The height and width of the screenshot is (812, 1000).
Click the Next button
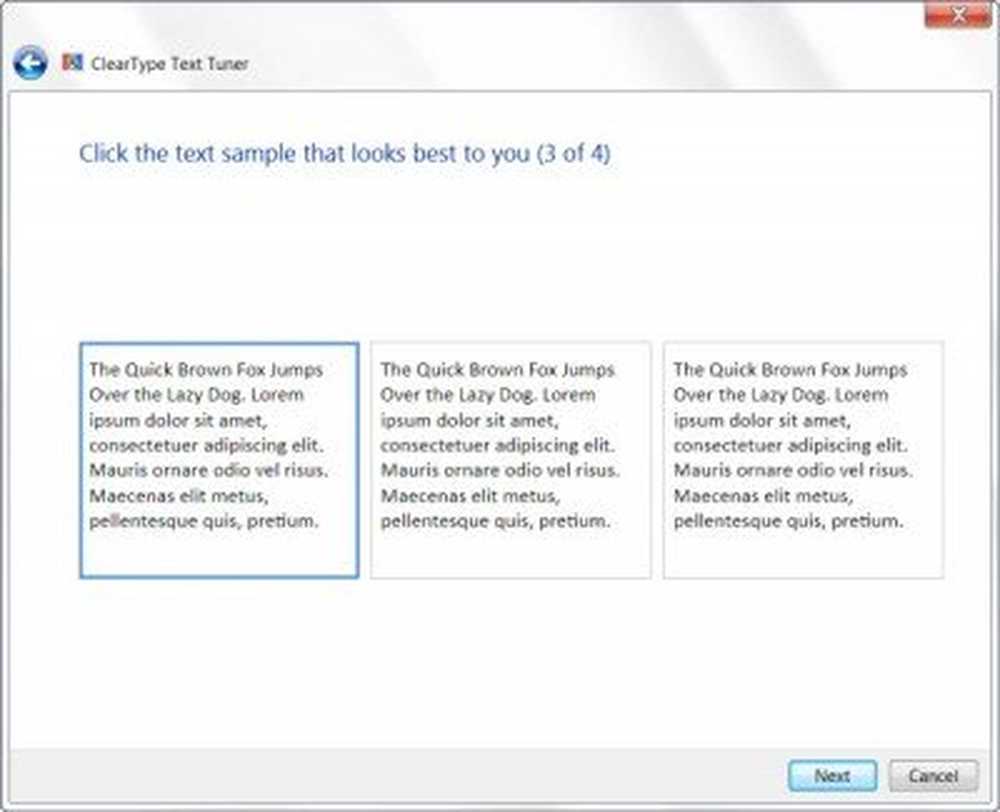pos(832,776)
